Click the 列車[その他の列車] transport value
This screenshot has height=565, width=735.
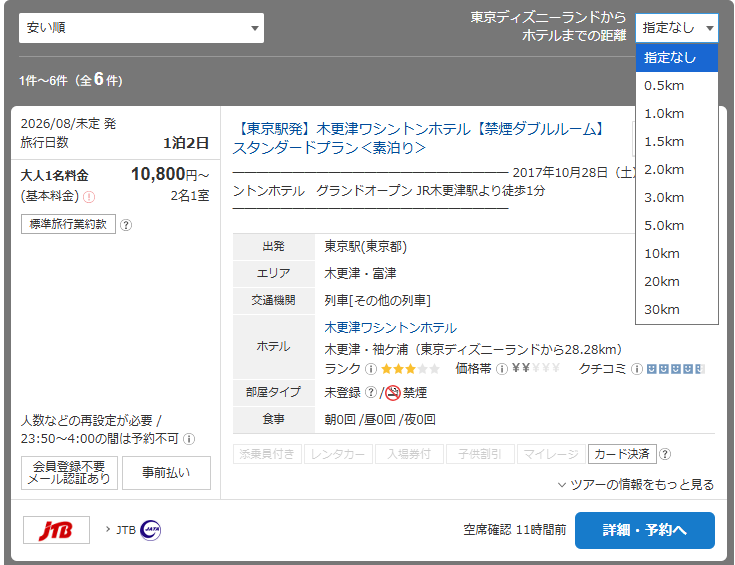pos(377,301)
